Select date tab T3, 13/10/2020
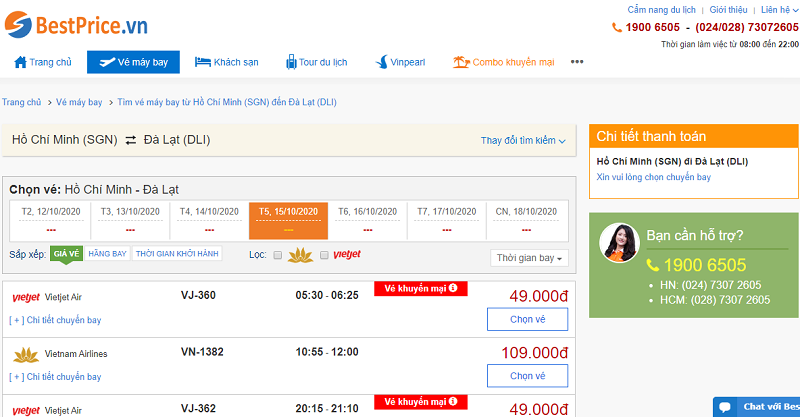The image size is (800, 417). click(130, 221)
